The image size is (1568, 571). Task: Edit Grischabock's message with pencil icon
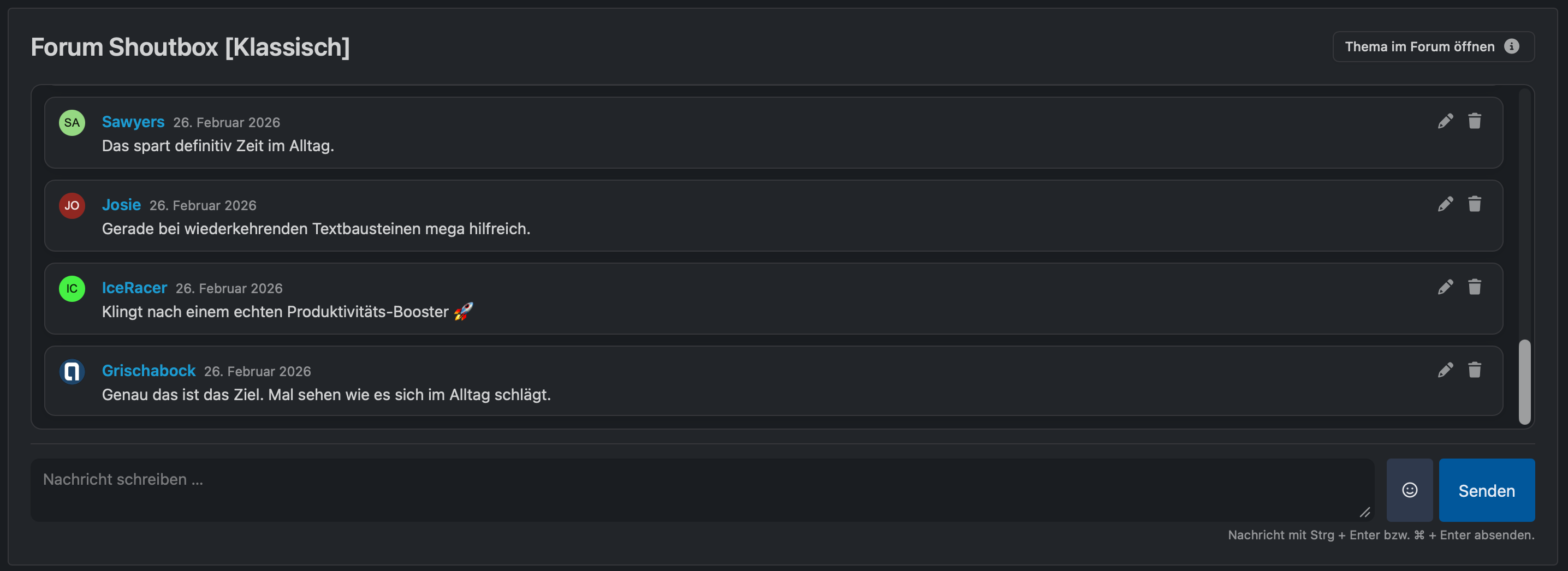tap(1445, 370)
